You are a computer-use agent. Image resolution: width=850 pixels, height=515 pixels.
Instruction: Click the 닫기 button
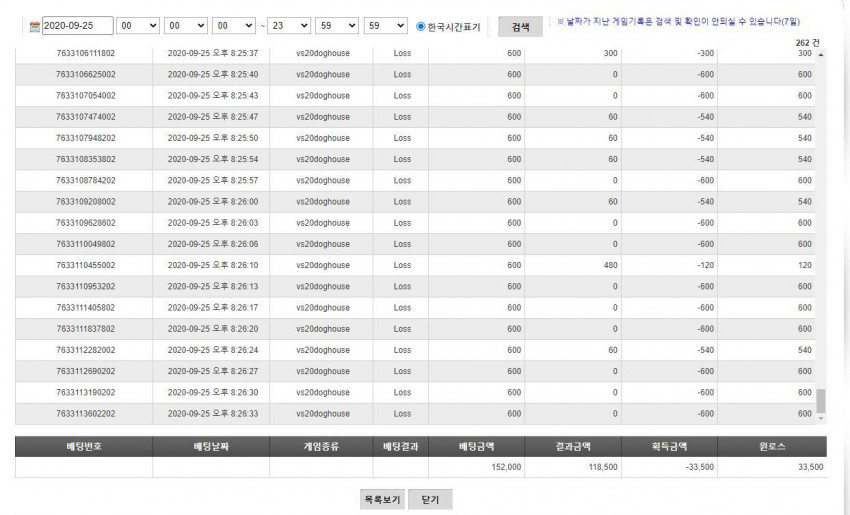[x=430, y=499]
